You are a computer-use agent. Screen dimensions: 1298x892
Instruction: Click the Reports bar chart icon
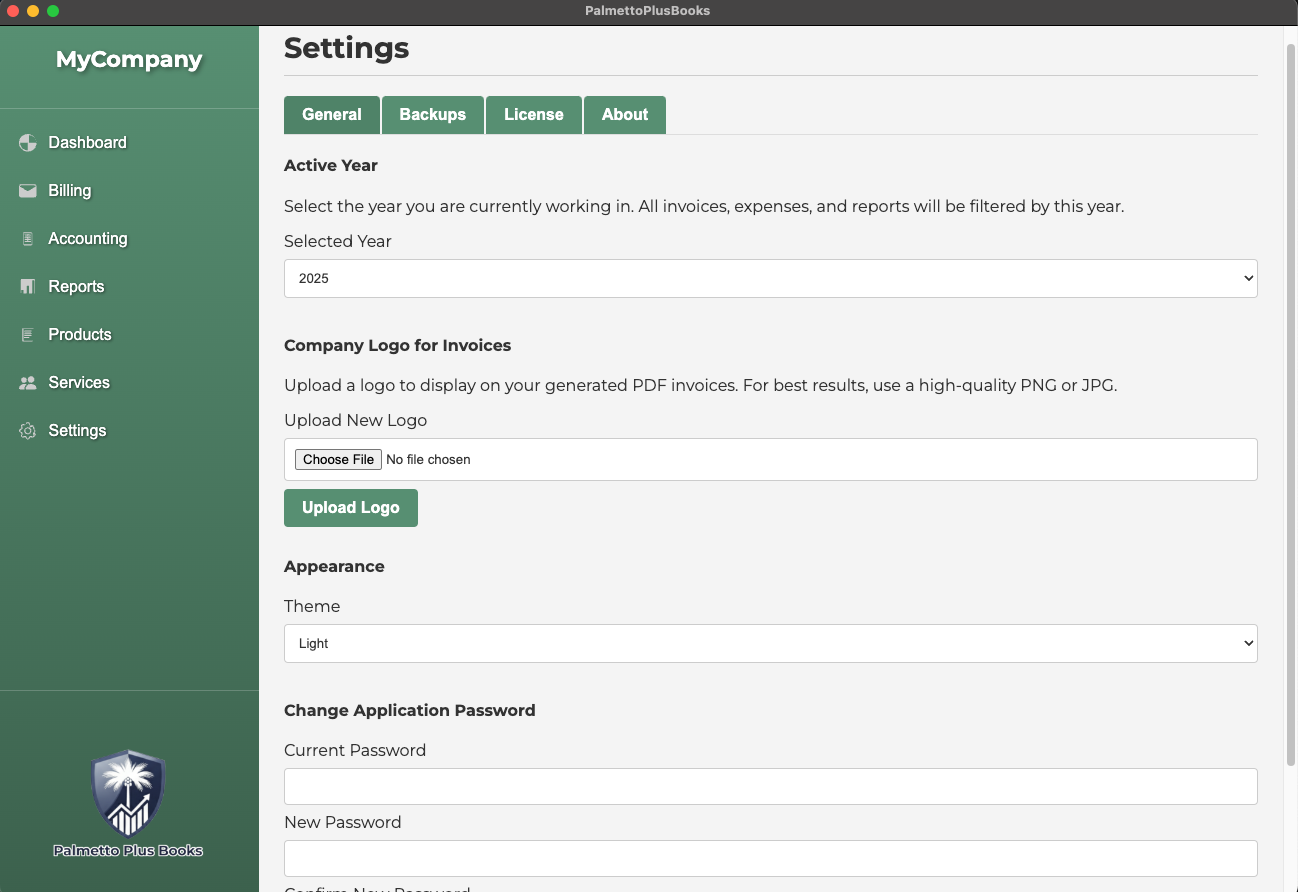[x=28, y=287]
